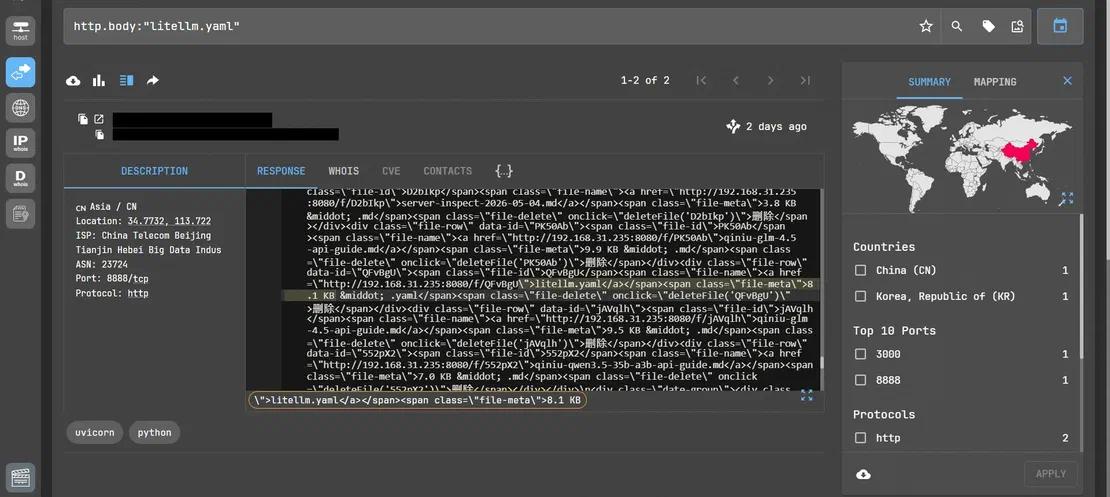Follow the protocol http link

[x=138, y=293]
